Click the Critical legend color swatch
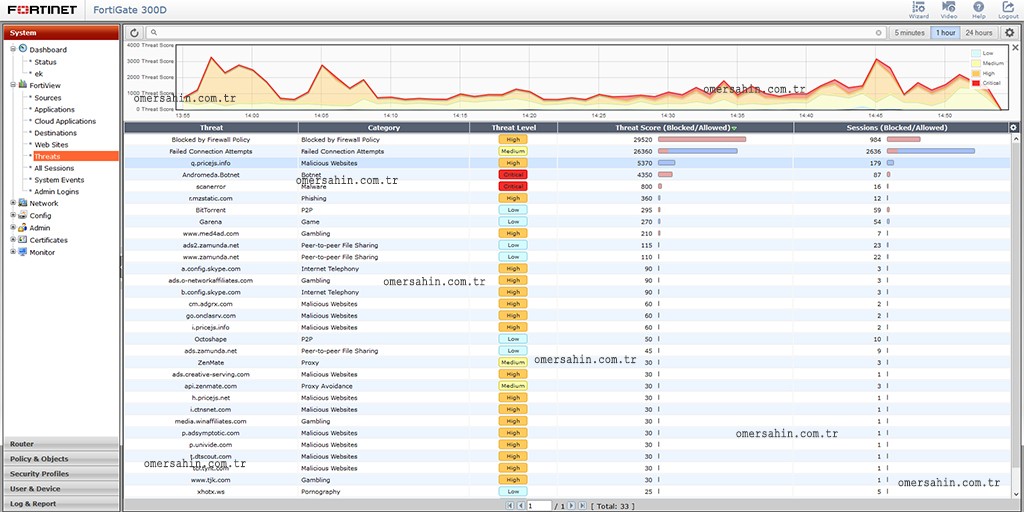 point(976,84)
